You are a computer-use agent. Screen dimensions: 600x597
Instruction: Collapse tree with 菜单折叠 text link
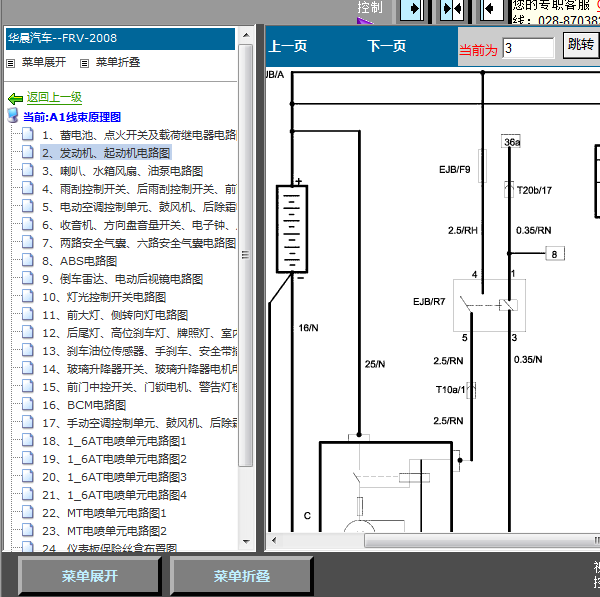pyautogui.click(x=117, y=62)
